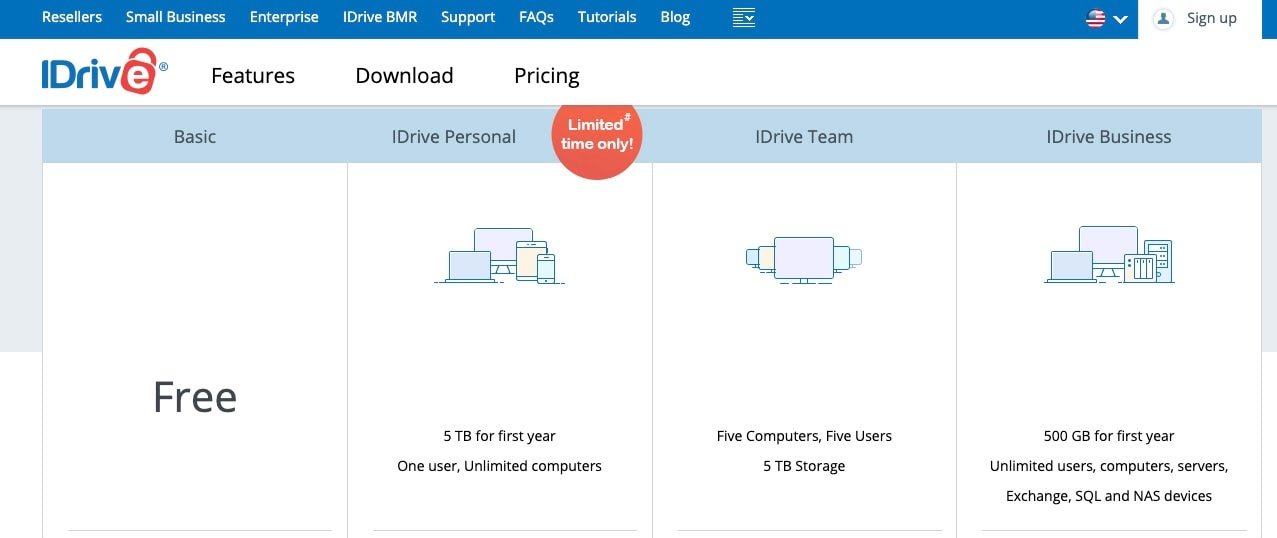Screen dimensions: 1277x538
Task: Click the Limited time only badge
Action: click(x=597, y=135)
